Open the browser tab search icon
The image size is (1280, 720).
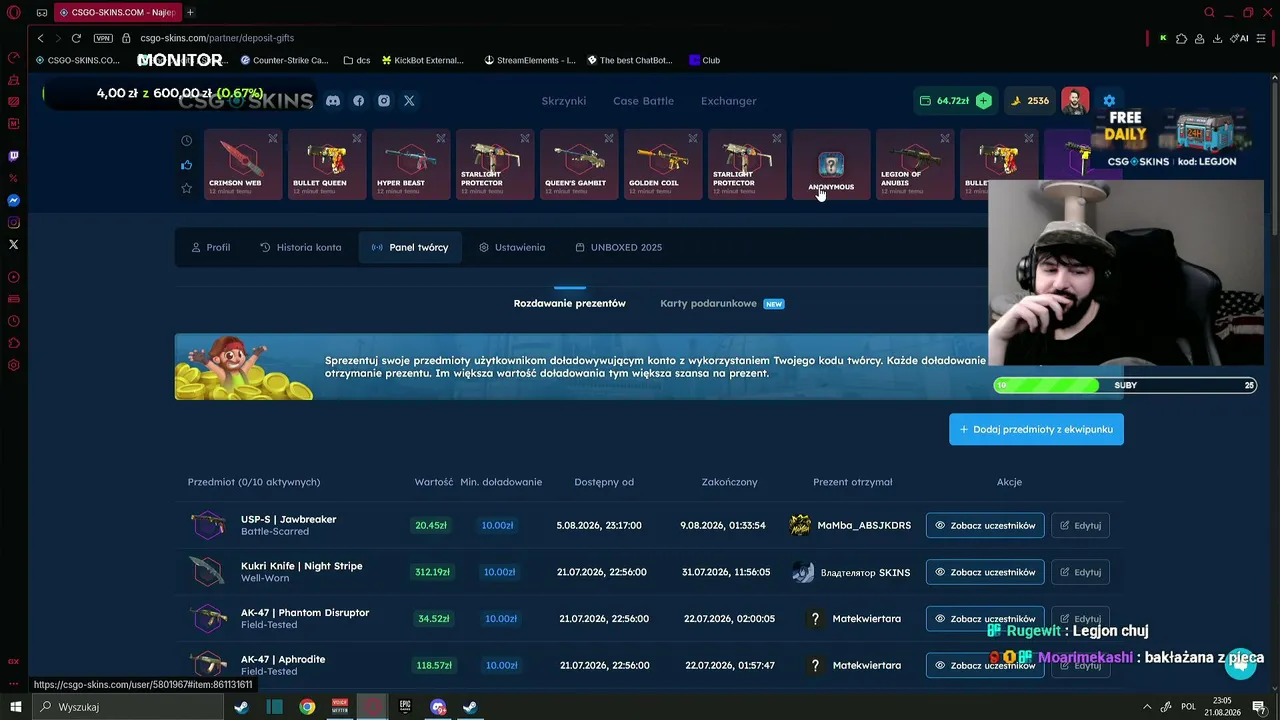(x=1209, y=12)
